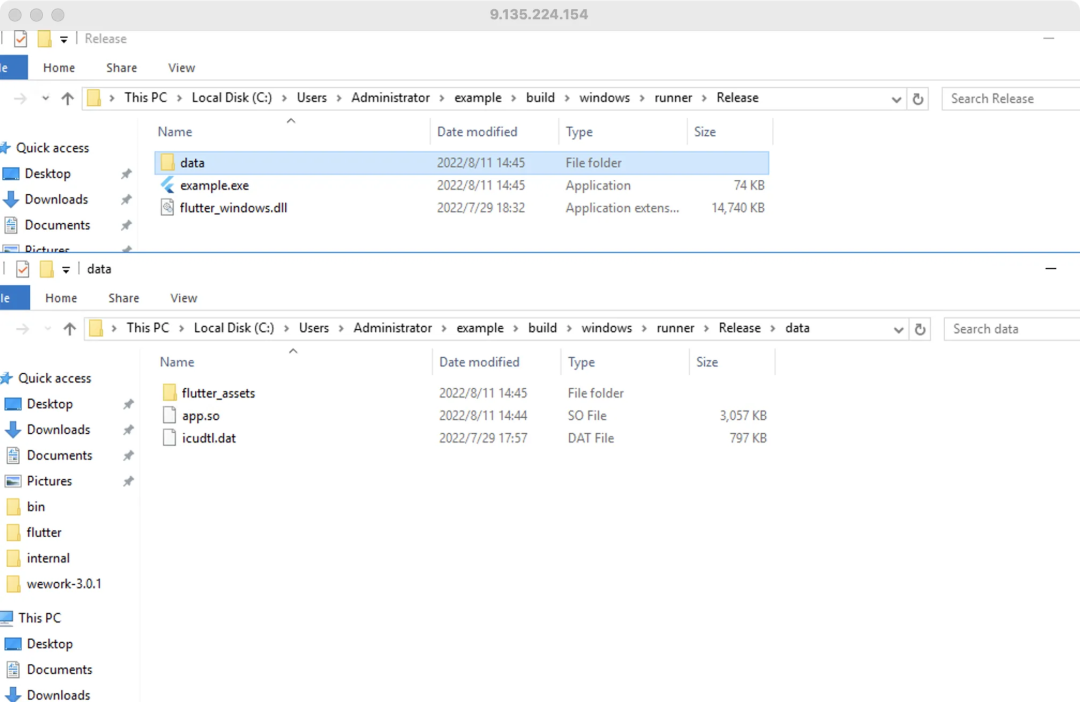Open customize quick access dropdown in Release window
This screenshot has width=1080, height=702.
click(63, 39)
